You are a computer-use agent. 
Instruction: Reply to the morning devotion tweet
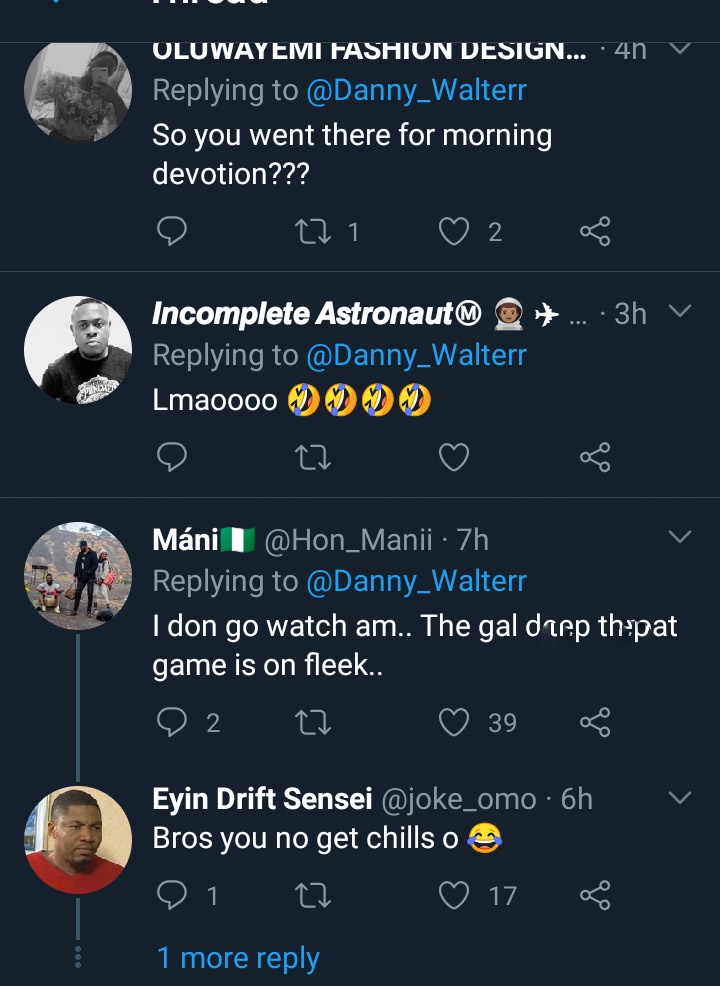[x=173, y=232]
